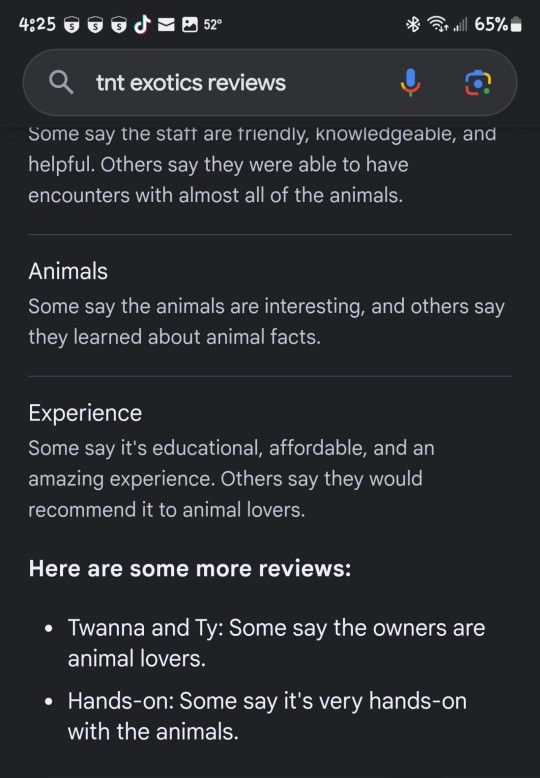Tap the cellular signal strength icon
Image resolution: width=540 pixels, height=778 pixels.
click(460, 24)
